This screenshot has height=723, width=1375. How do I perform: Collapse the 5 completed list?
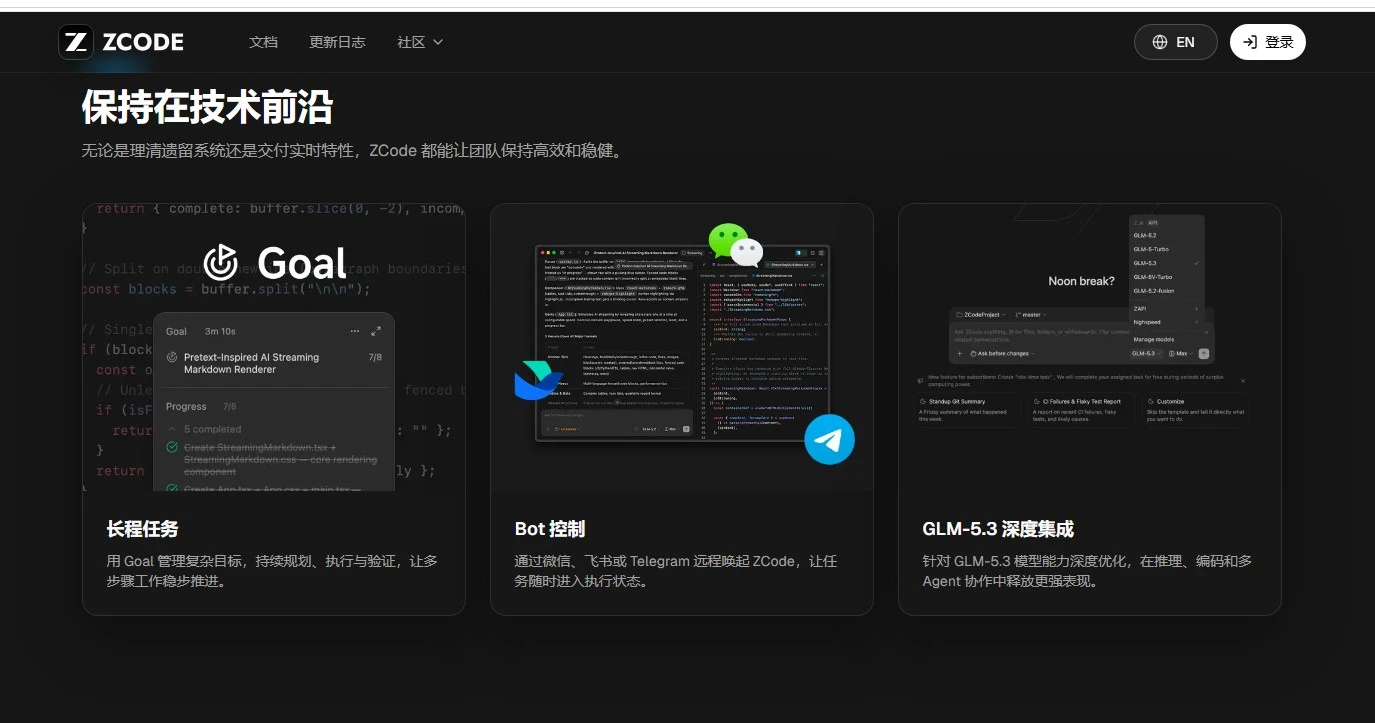[203, 429]
